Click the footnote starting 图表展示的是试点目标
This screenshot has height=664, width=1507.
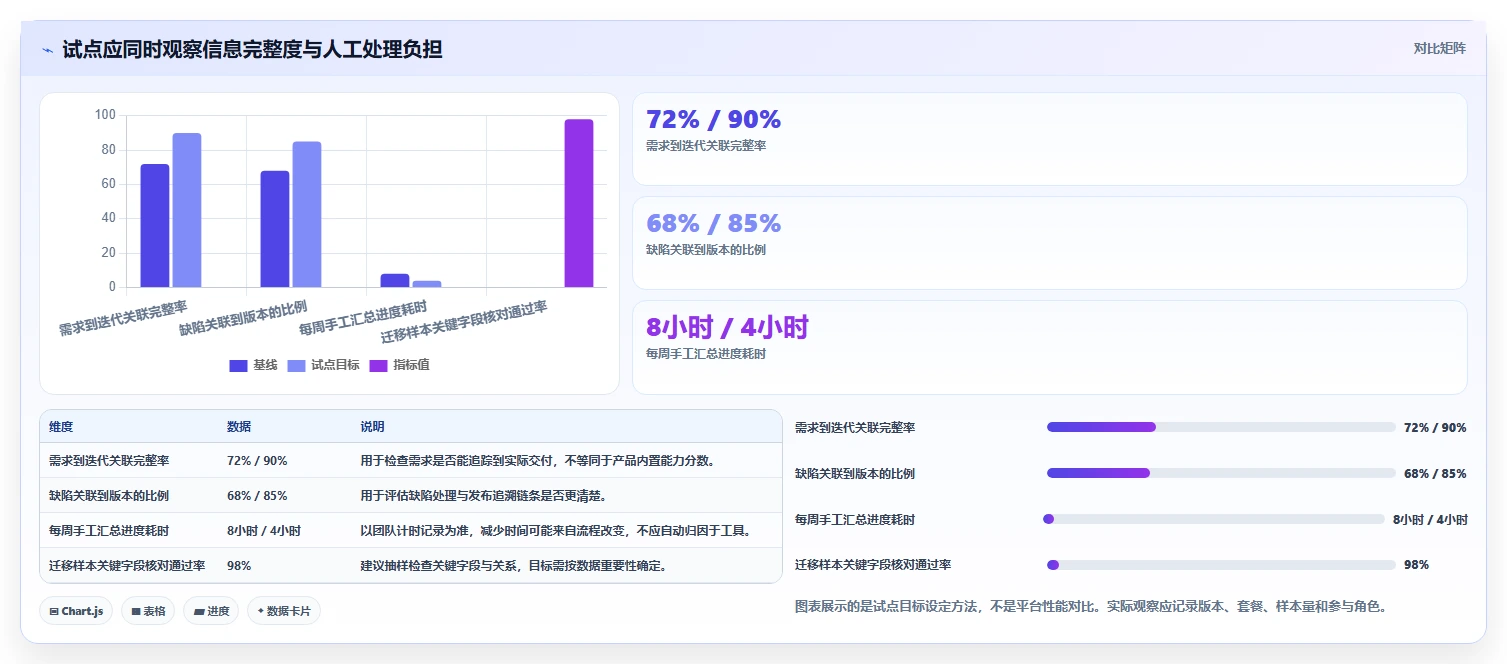point(1090,606)
